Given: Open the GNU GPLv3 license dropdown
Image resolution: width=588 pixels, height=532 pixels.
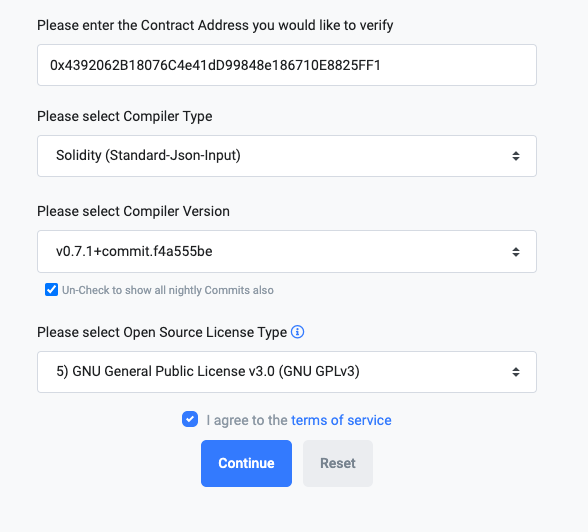Looking at the screenshot, I should pyautogui.click(x=287, y=372).
